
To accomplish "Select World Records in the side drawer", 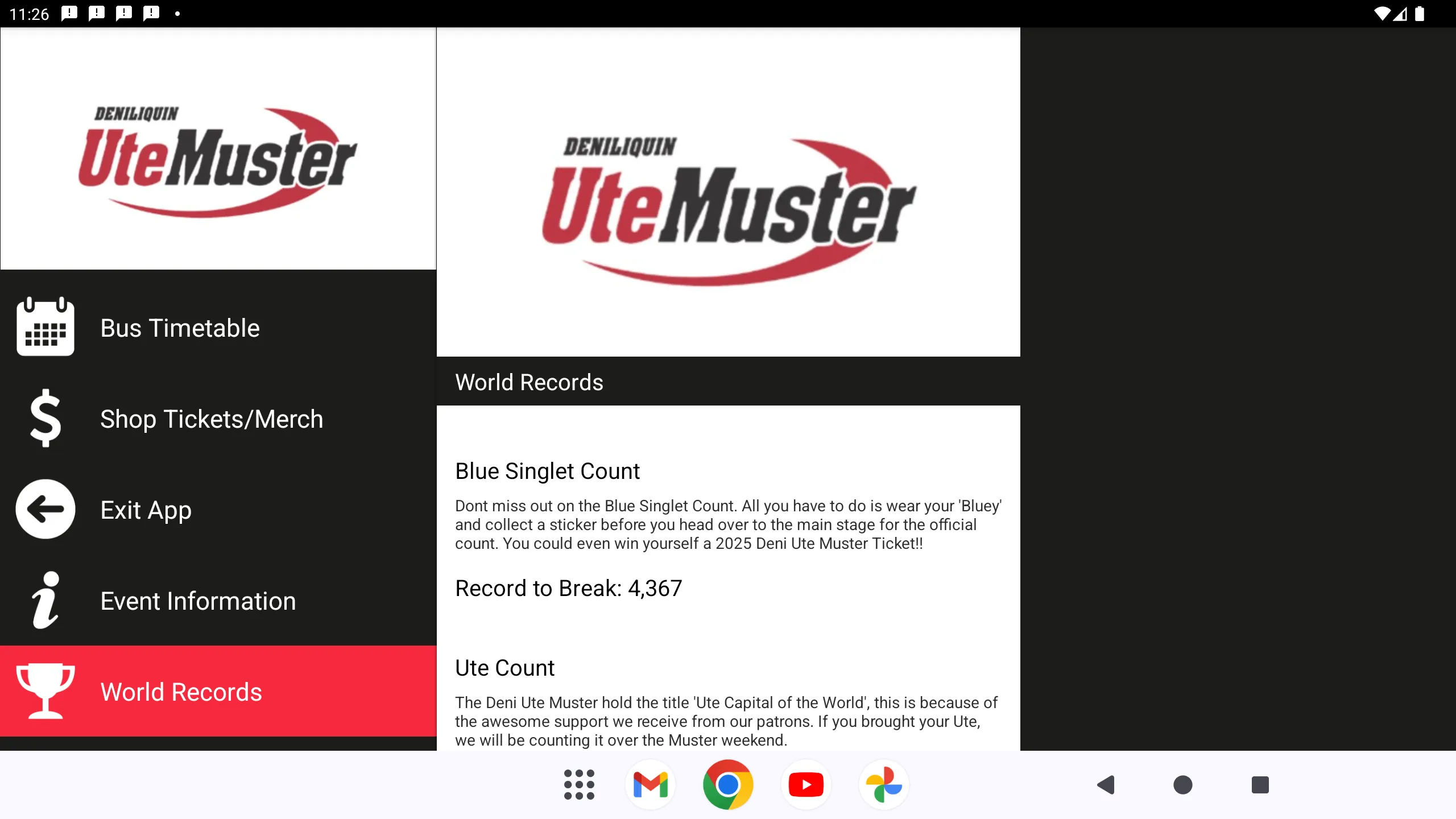I will (218, 691).
